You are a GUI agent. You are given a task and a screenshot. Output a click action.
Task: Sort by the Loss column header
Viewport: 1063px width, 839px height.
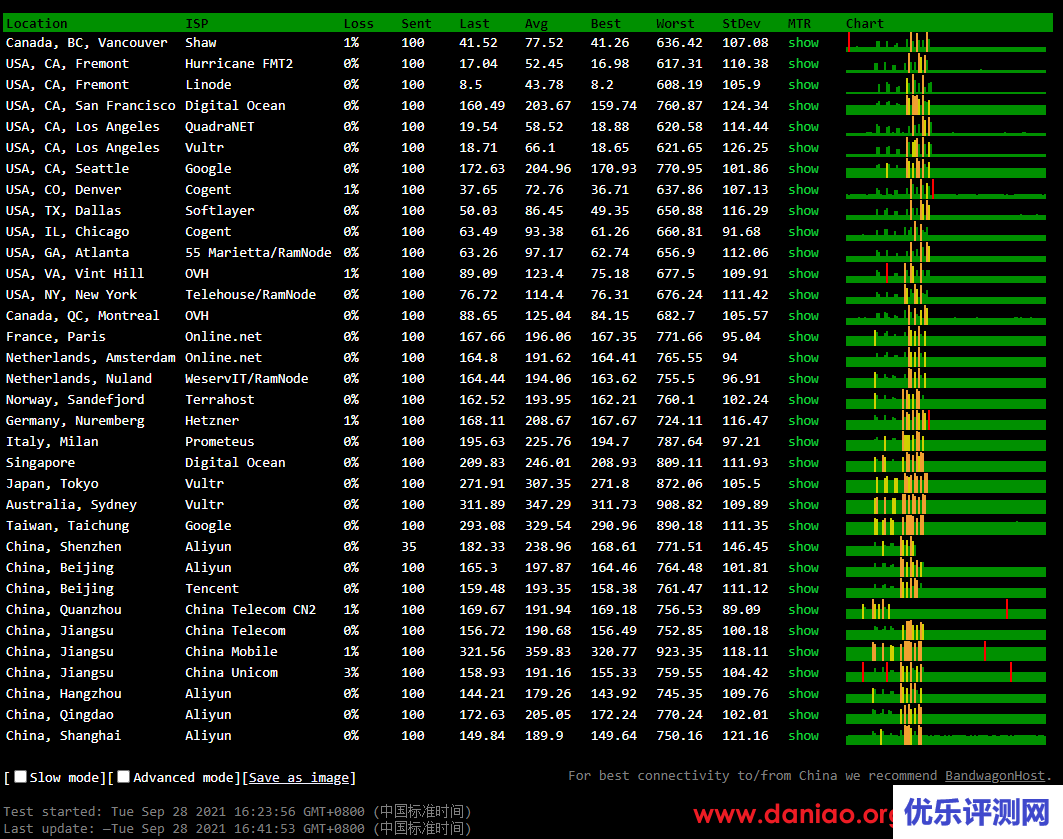(x=359, y=24)
